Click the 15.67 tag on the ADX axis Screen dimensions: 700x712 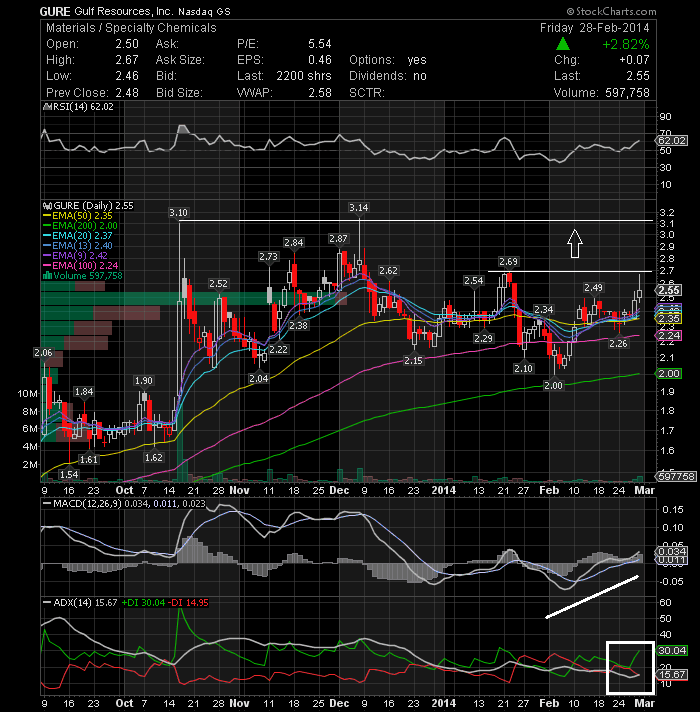[x=672, y=674]
